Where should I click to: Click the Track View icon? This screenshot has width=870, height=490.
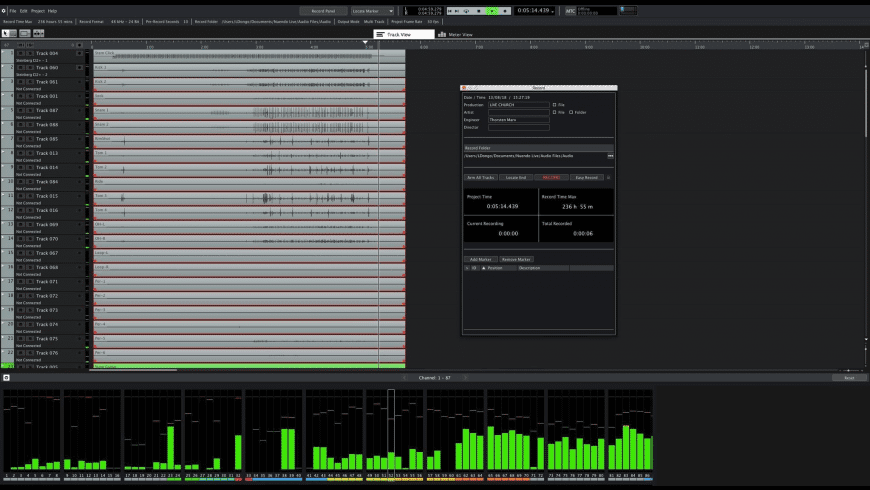(x=380, y=34)
